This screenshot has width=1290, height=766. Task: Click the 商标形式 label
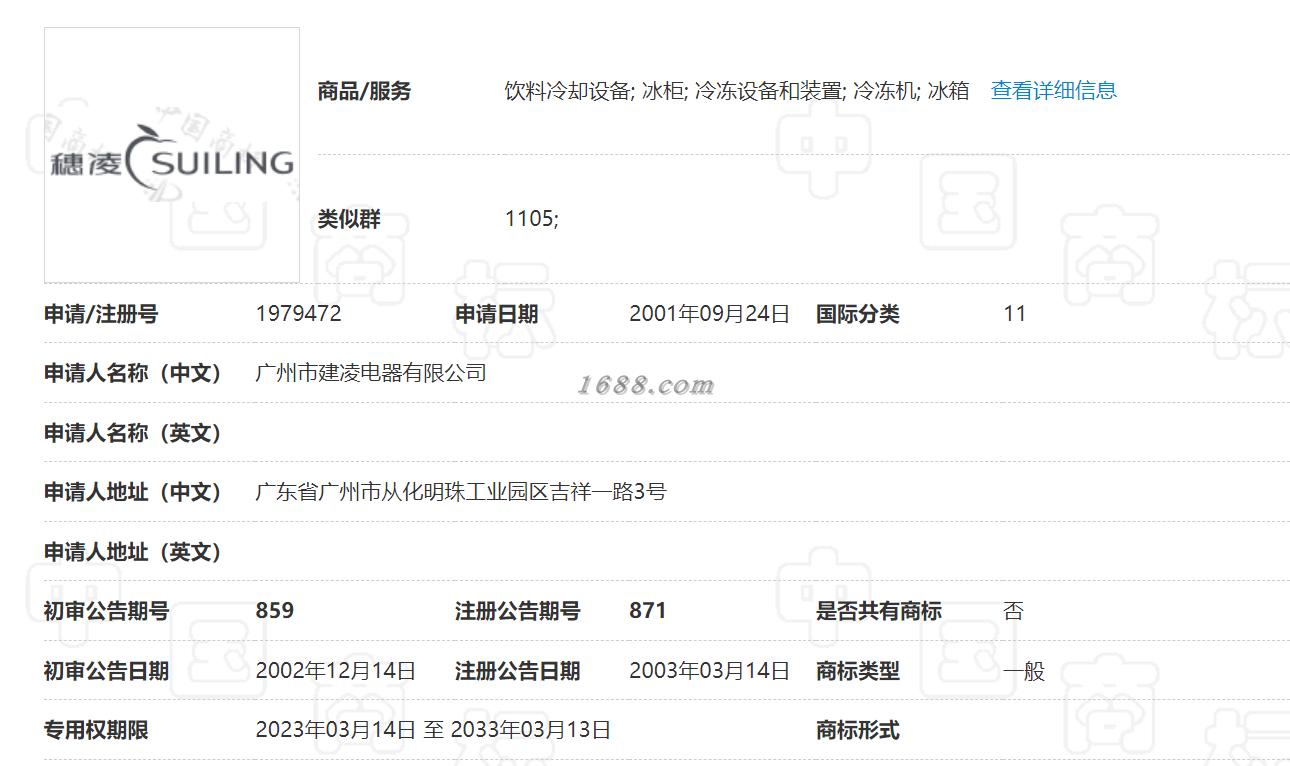click(858, 730)
